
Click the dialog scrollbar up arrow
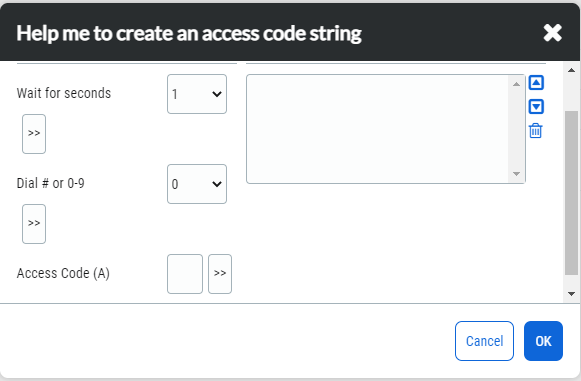point(571,70)
